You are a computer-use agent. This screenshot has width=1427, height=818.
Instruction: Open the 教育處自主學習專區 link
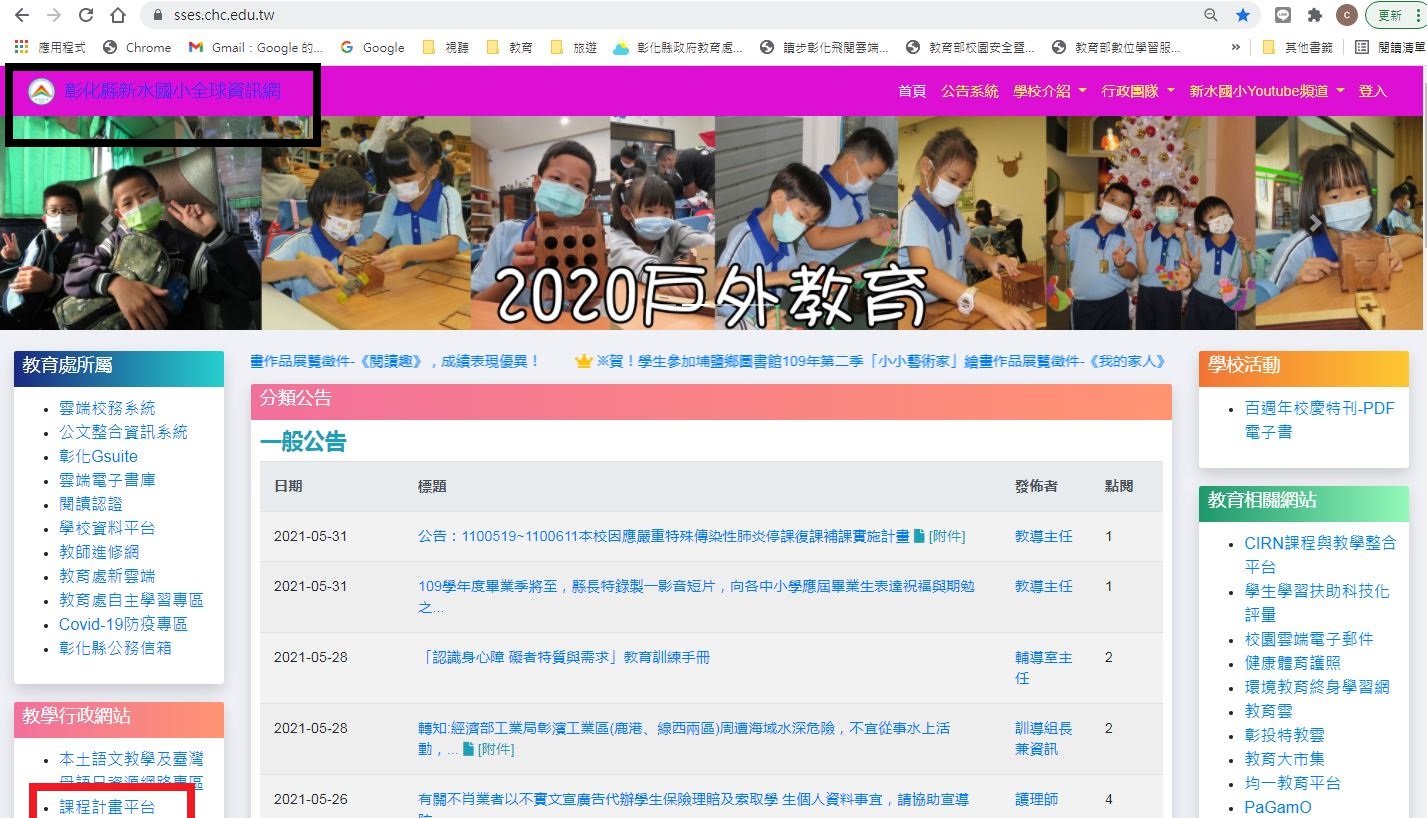[x=131, y=600]
